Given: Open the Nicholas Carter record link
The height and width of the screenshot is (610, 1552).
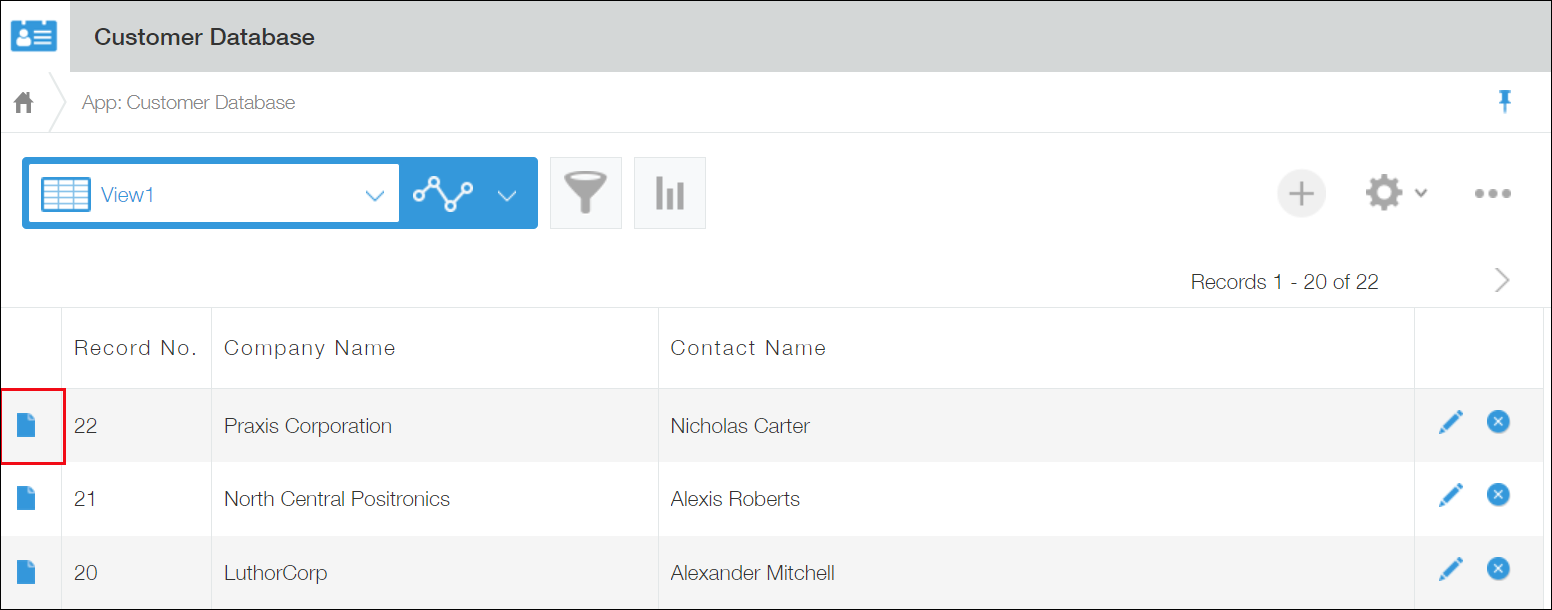Looking at the screenshot, I should click(x=740, y=425).
